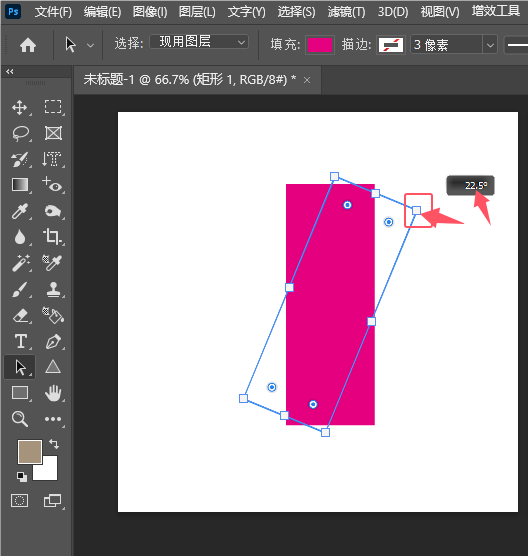Select the Eyedropper tool

(20, 211)
